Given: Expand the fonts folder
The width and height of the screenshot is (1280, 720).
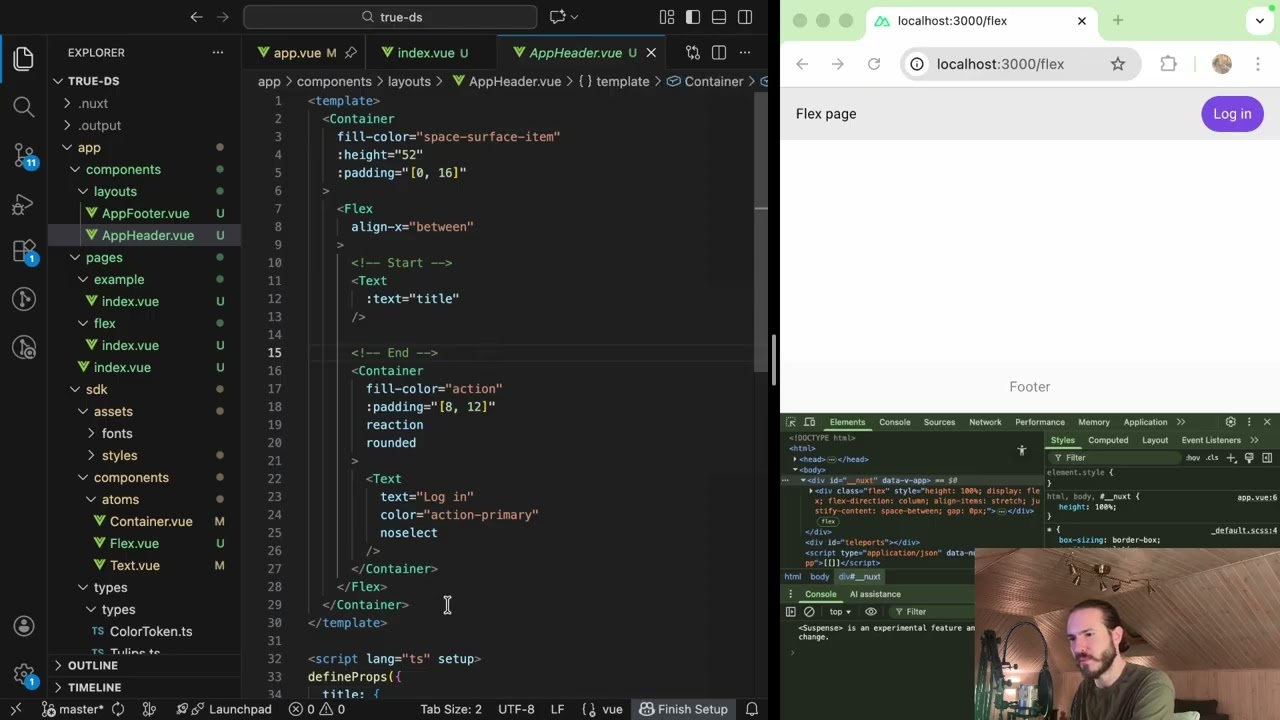Looking at the screenshot, I should pos(91,433).
